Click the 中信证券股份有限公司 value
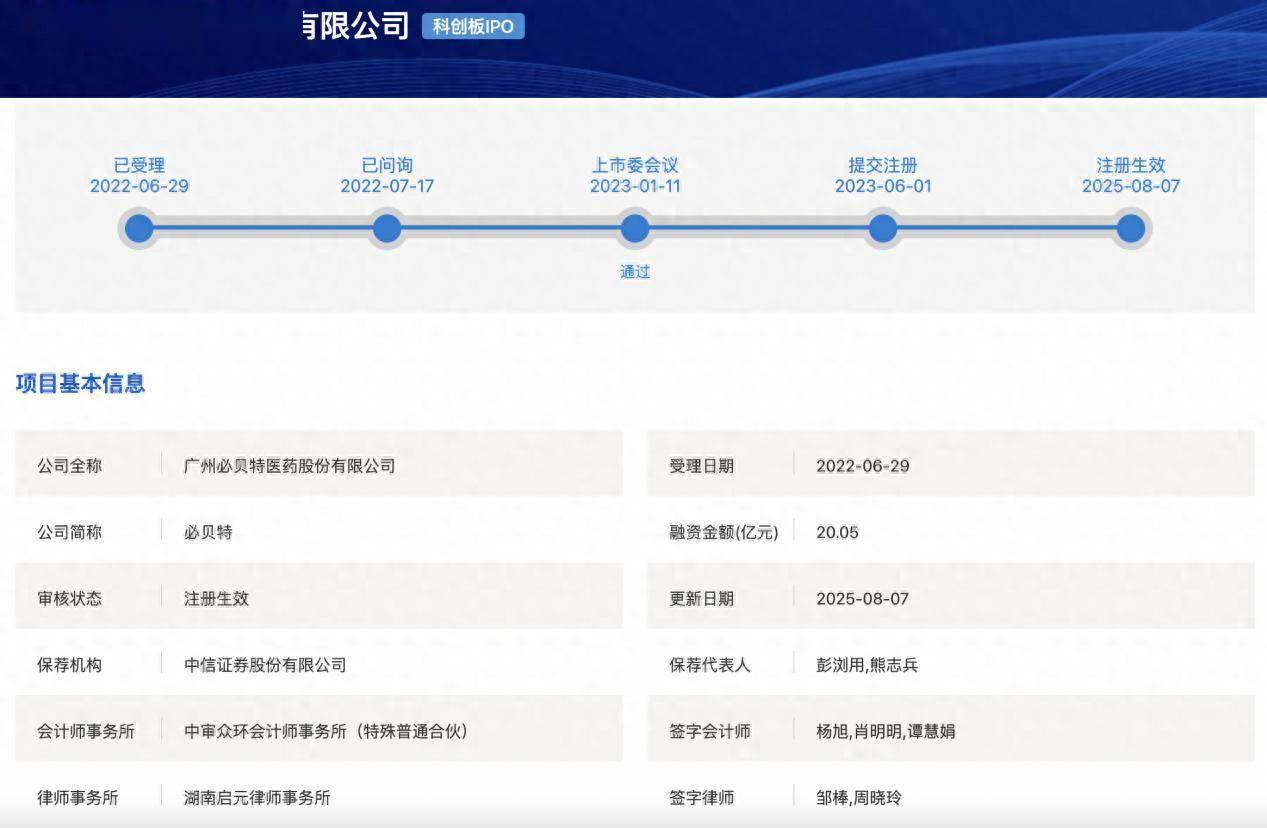The height and width of the screenshot is (828, 1267). pos(265,665)
